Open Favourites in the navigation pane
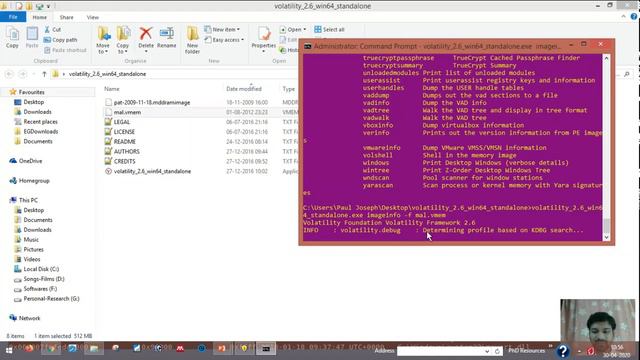Viewport: 640px width, 360px height. pyautogui.click(x=27, y=92)
